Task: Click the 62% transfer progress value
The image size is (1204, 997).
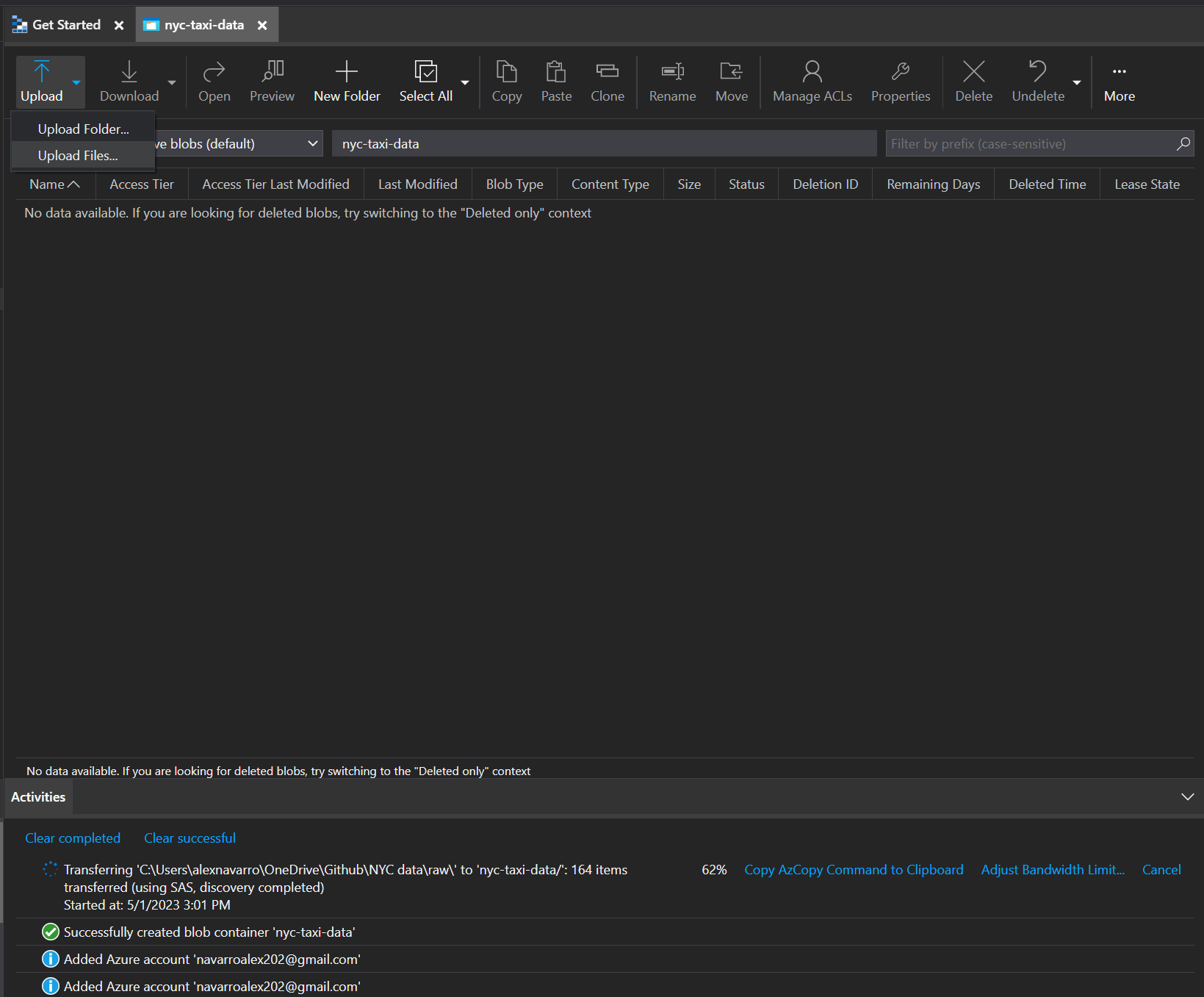Action: (x=714, y=870)
